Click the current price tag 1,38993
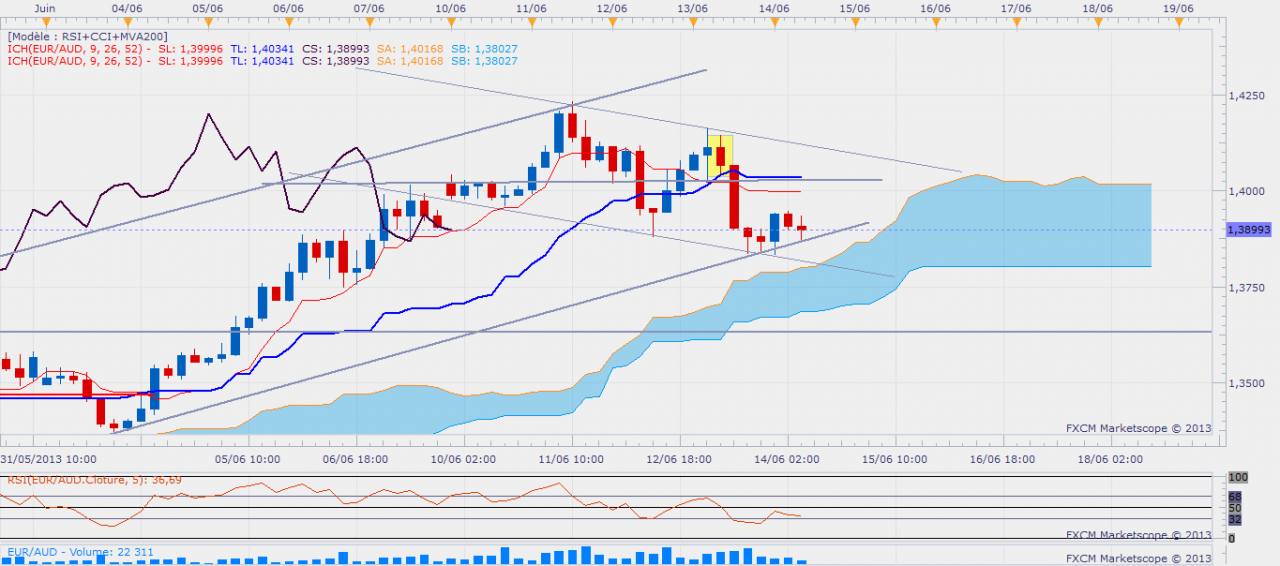The width and height of the screenshot is (1280, 566). (1248, 229)
